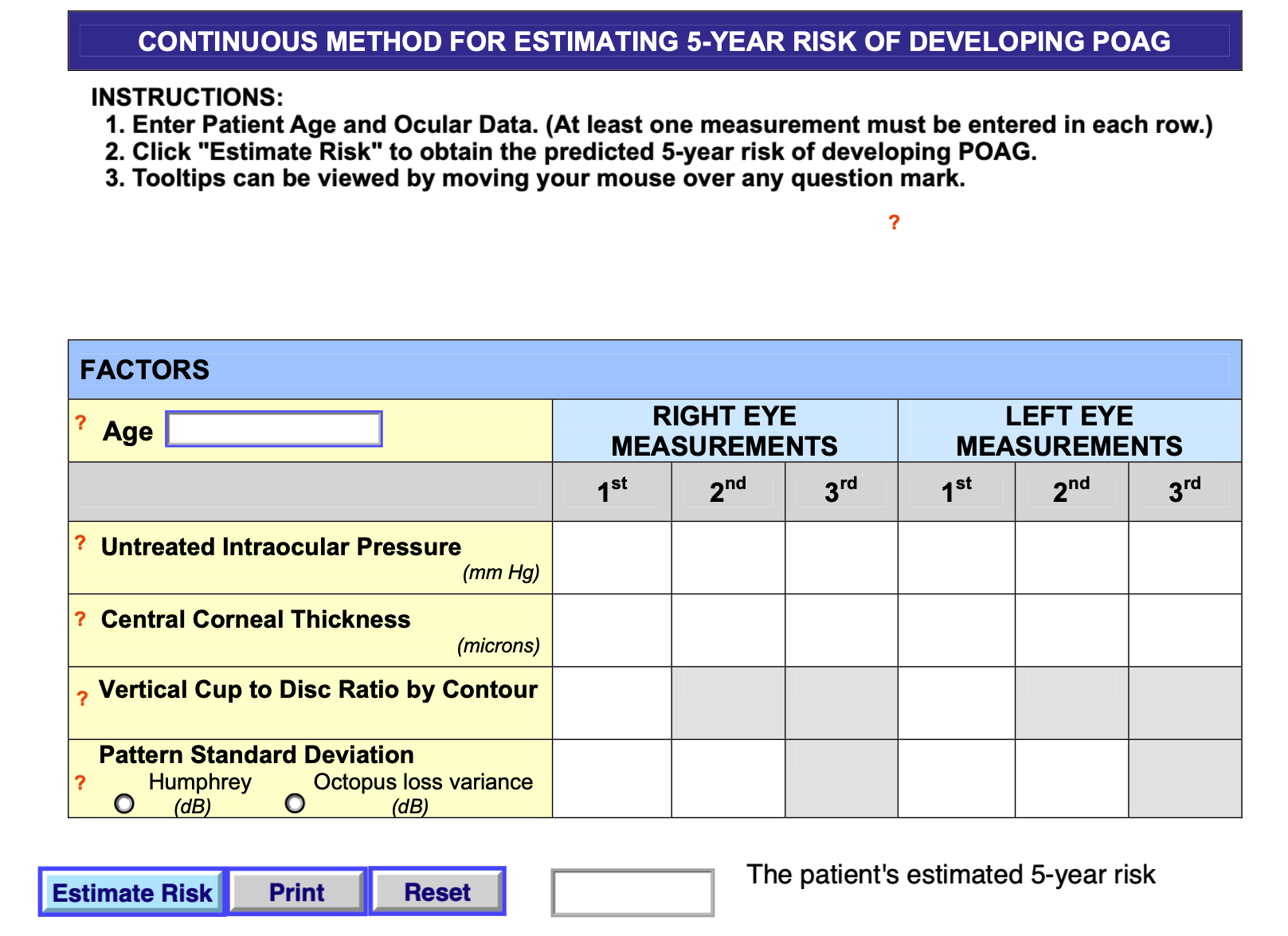
Task: Click right eye 1st Cup to Disc Ratio cell
Action: click(x=612, y=703)
